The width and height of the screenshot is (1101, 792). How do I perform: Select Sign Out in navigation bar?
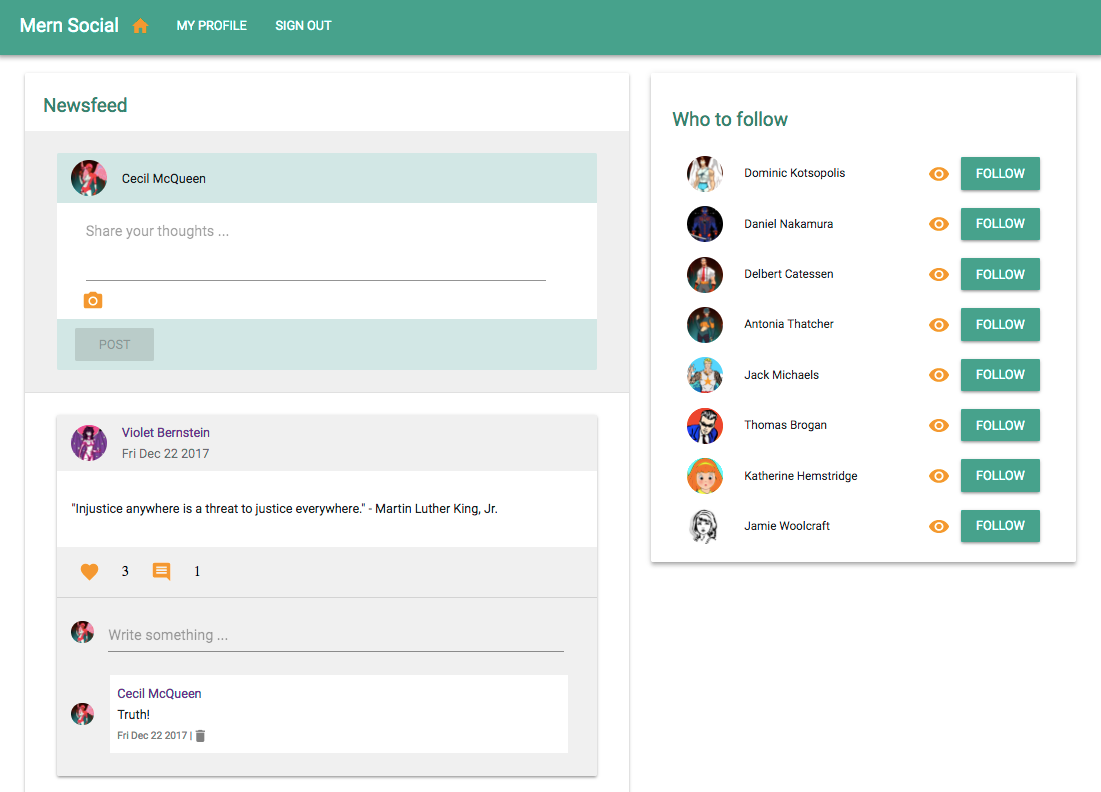tap(303, 26)
